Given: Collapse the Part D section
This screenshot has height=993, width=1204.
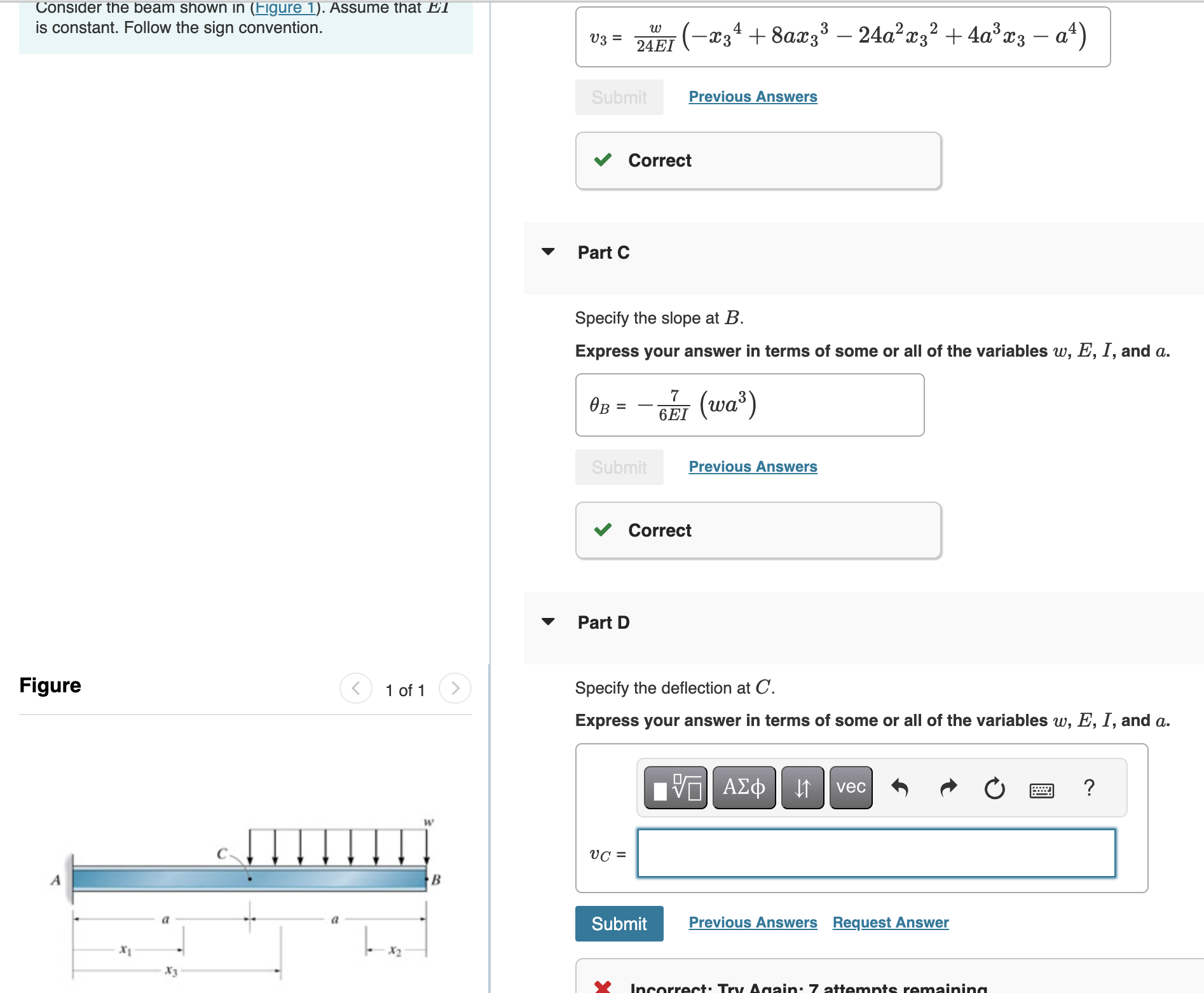Looking at the screenshot, I should tap(548, 622).
